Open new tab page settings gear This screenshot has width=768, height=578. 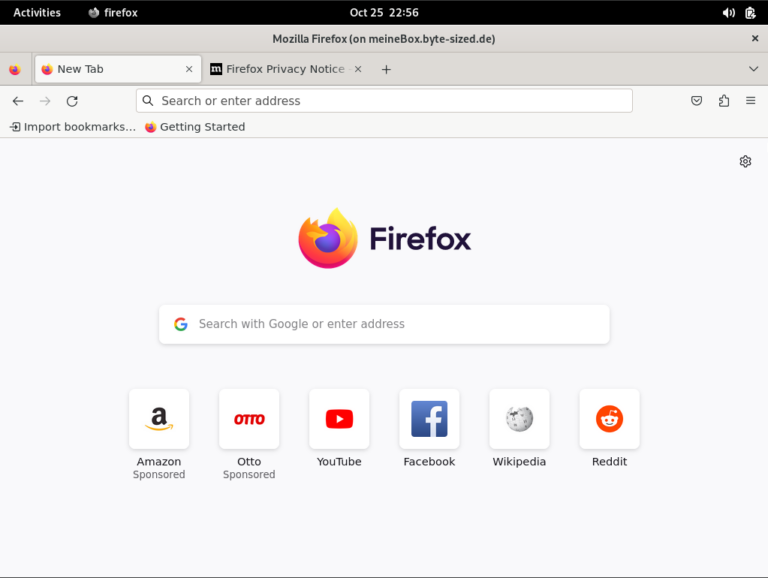(745, 161)
